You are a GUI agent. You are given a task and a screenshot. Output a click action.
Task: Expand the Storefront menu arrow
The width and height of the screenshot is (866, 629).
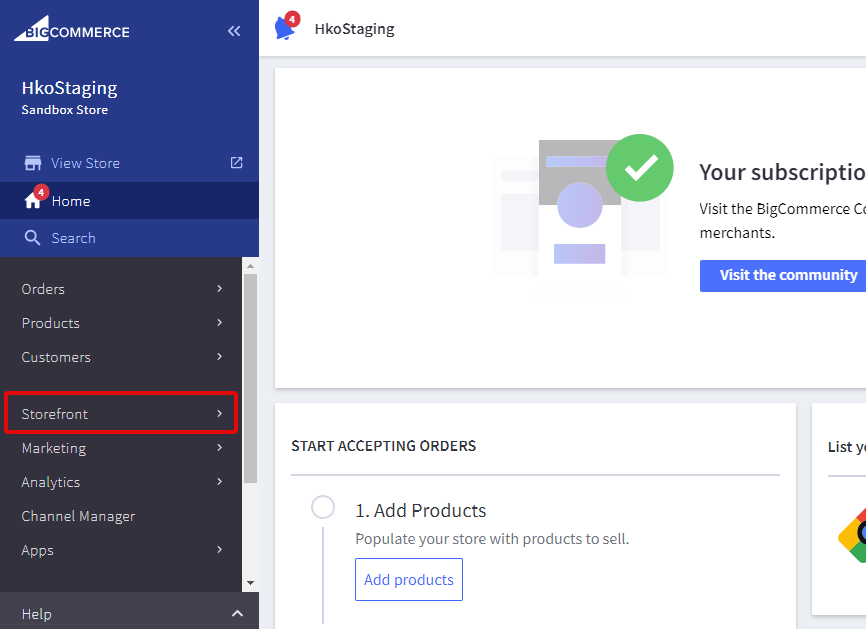click(220, 414)
